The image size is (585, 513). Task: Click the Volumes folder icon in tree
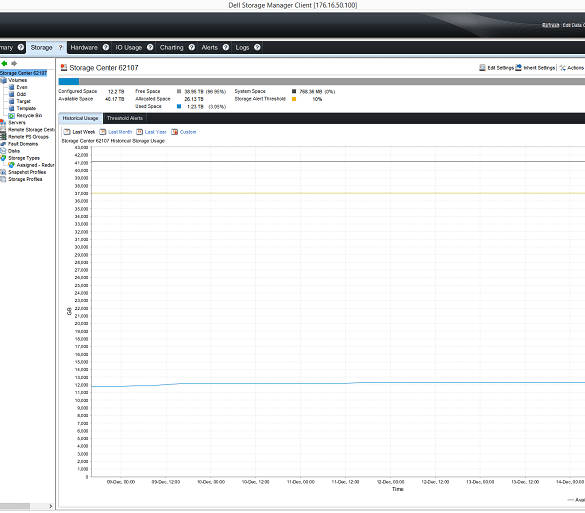[3, 80]
